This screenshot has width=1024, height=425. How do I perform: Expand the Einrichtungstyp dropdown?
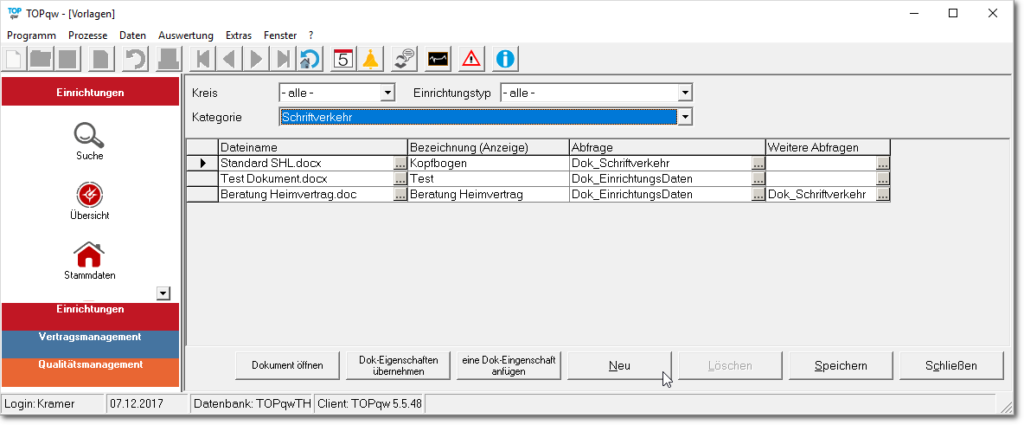click(x=685, y=93)
